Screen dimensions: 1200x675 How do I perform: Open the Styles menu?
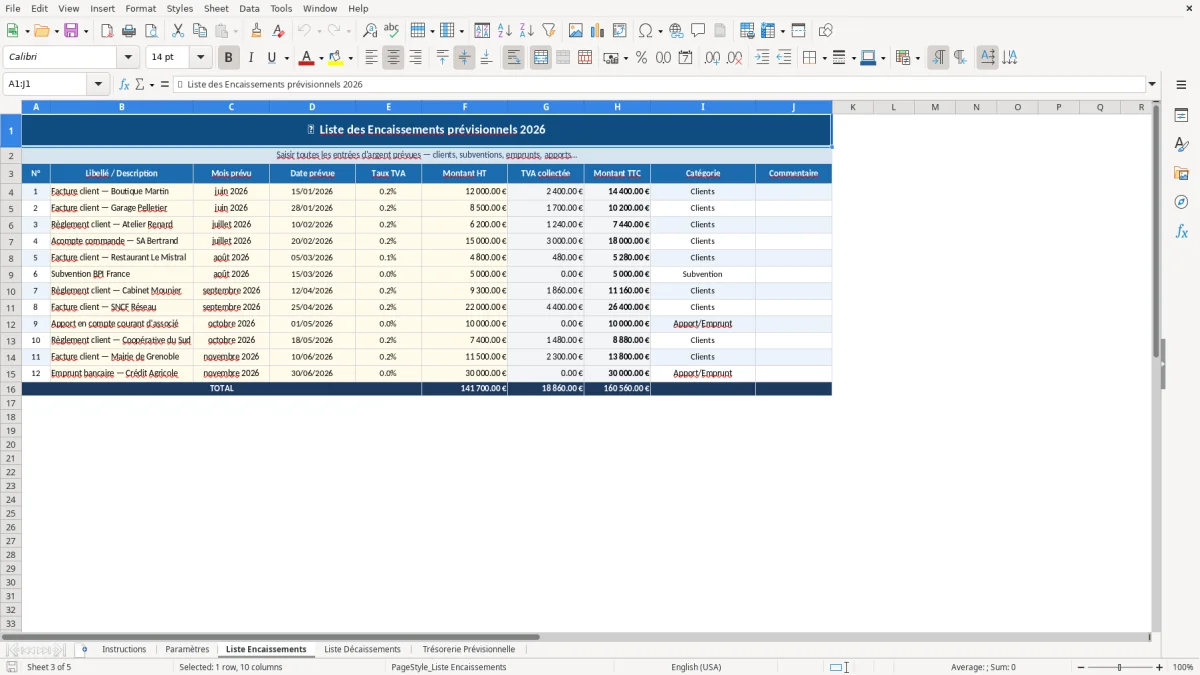coord(180,8)
